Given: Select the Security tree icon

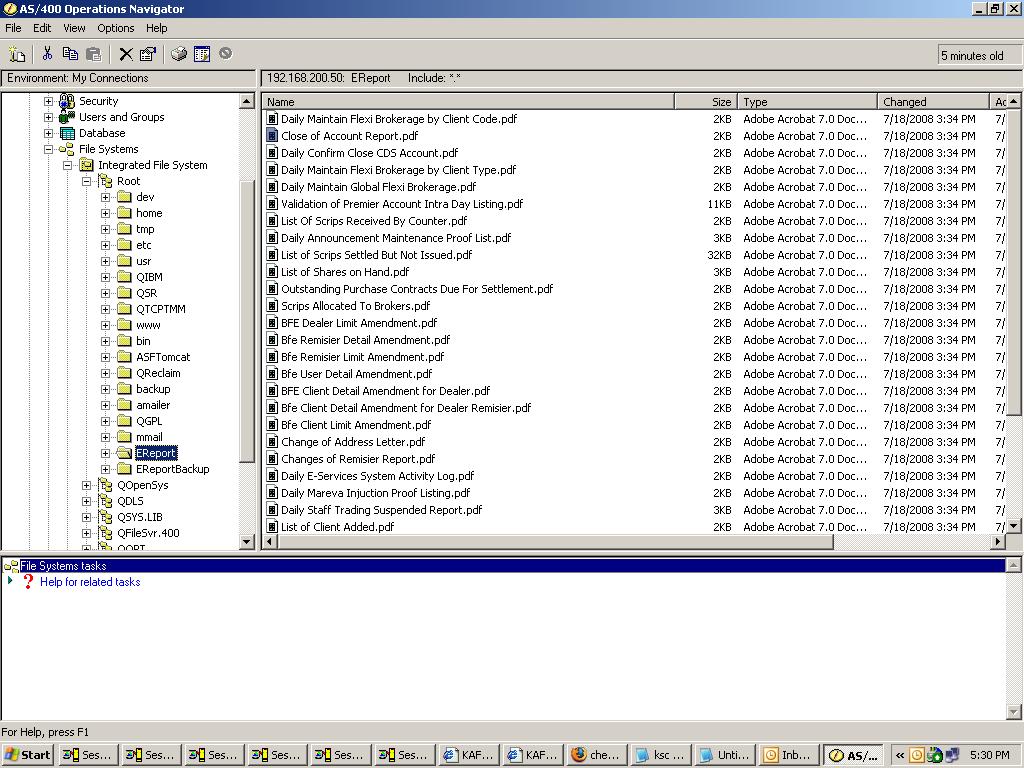Looking at the screenshot, I should (x=67, y=101).
